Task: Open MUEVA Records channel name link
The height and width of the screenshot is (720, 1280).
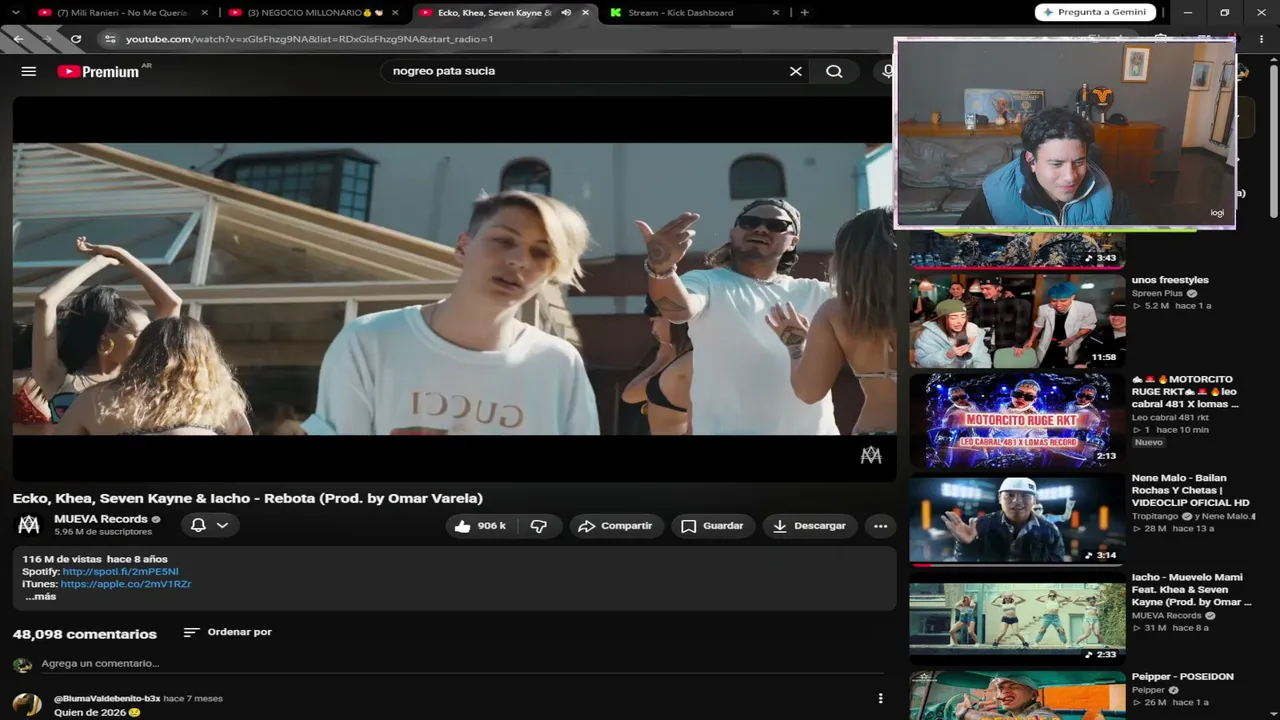Action: 101,519
